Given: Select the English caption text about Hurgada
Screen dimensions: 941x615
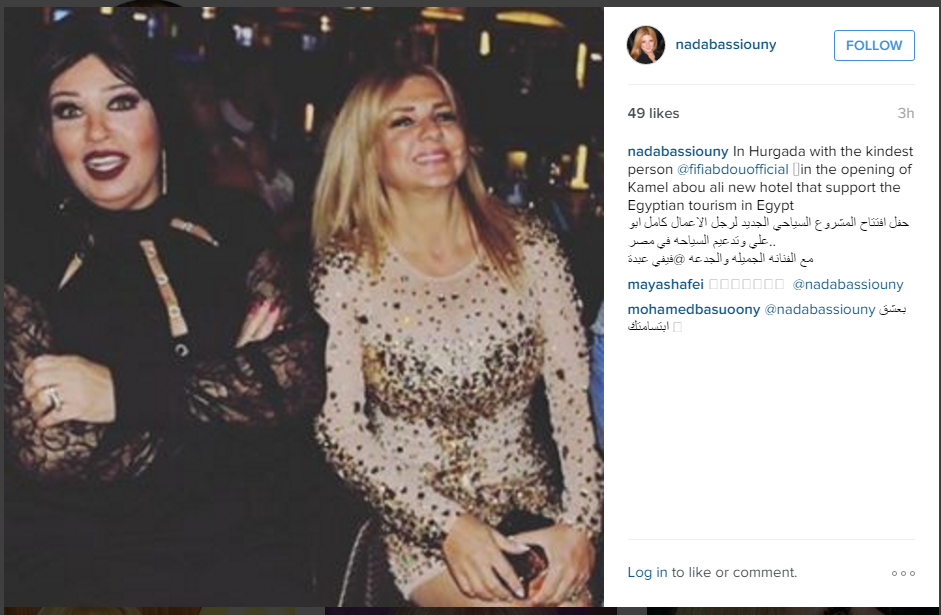Looking at the screenshot, I should click(771, 178).
